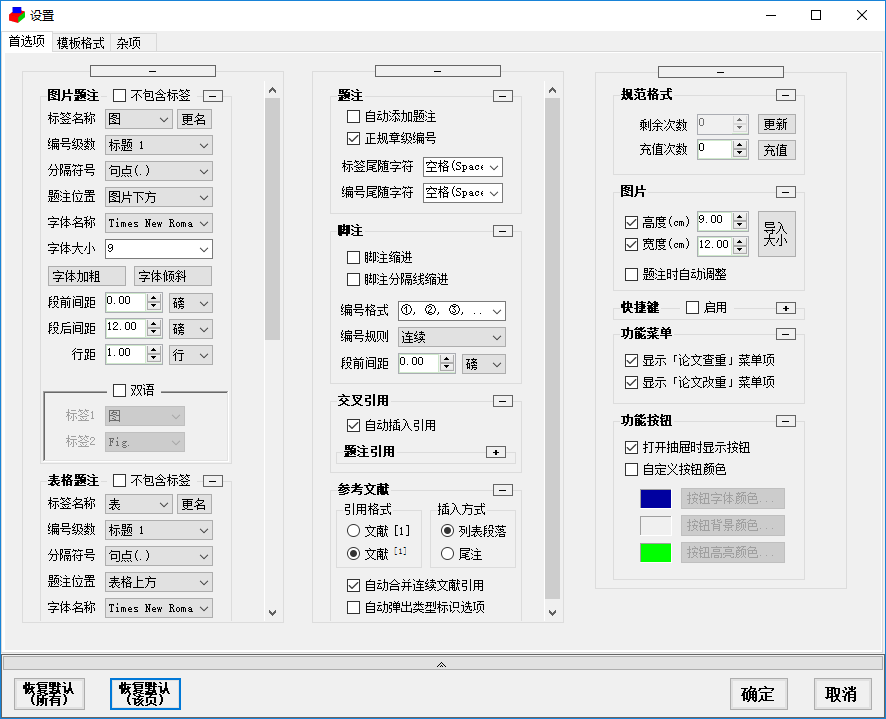Expand the 快捷键 section plus button
886x719 pixels.
tap(785, 308)
